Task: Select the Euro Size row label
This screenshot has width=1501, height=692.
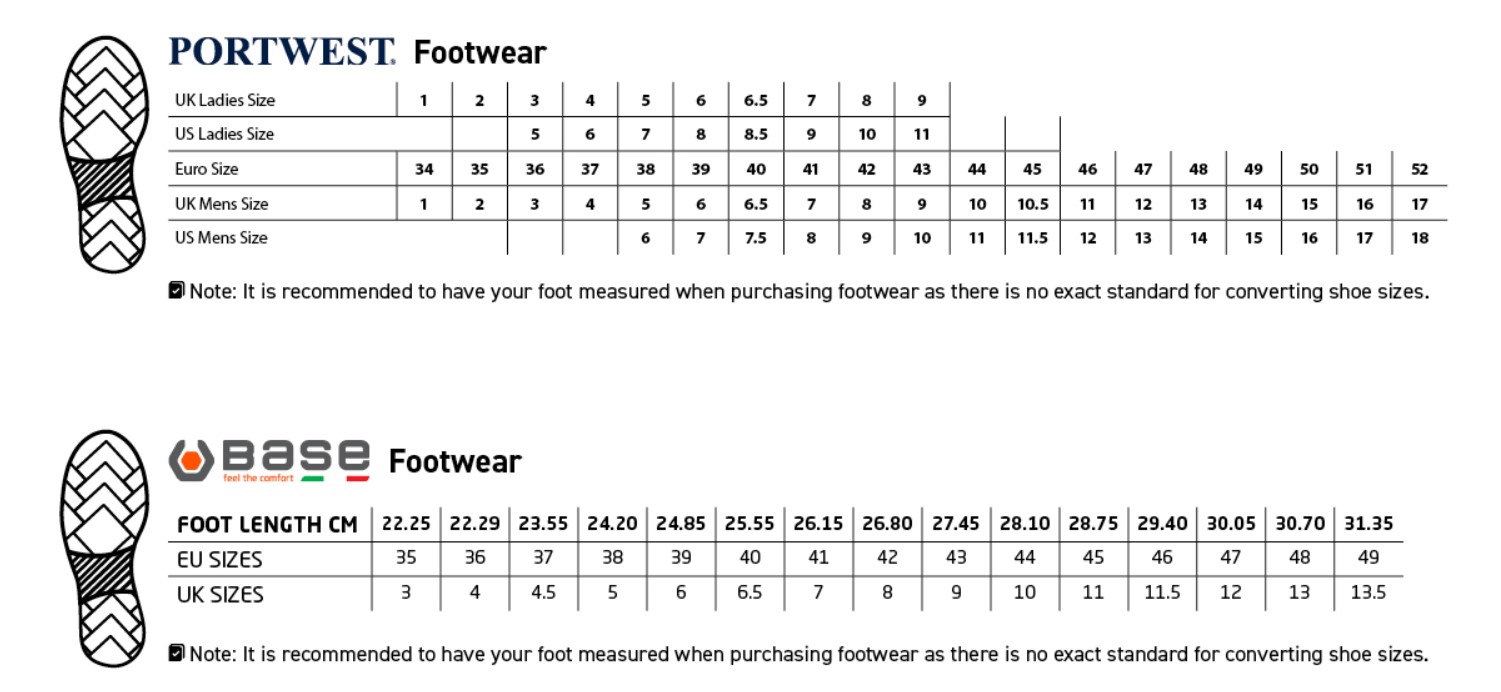Action: (x=207, y=169)
